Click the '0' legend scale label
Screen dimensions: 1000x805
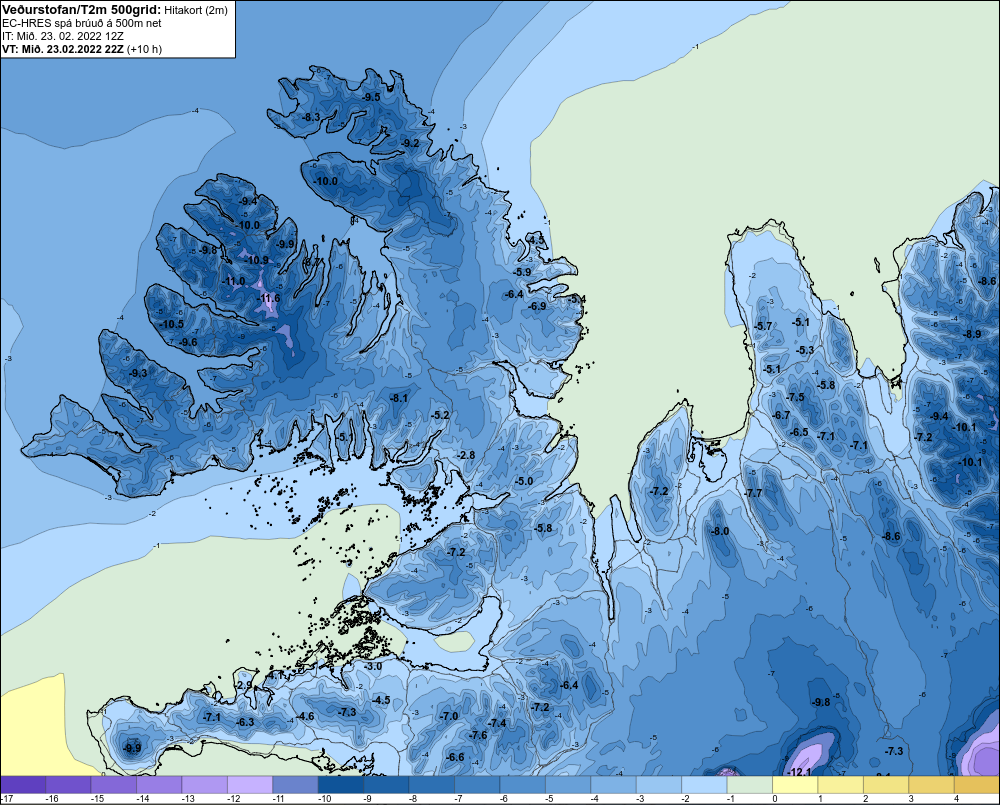coord(774,799)
